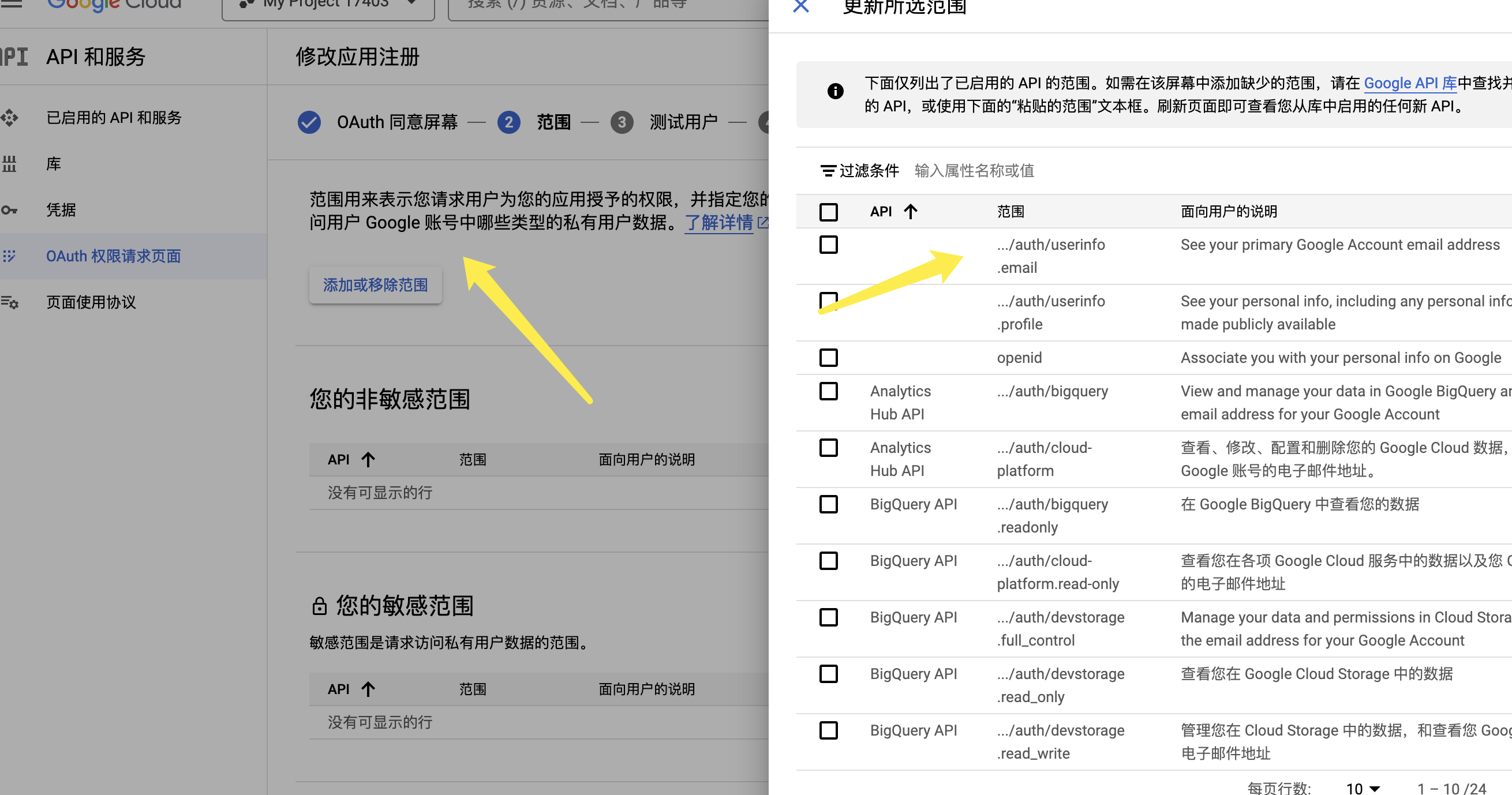Check BigQuery API devstorage.full_control scope

click(x=828, y=617)
